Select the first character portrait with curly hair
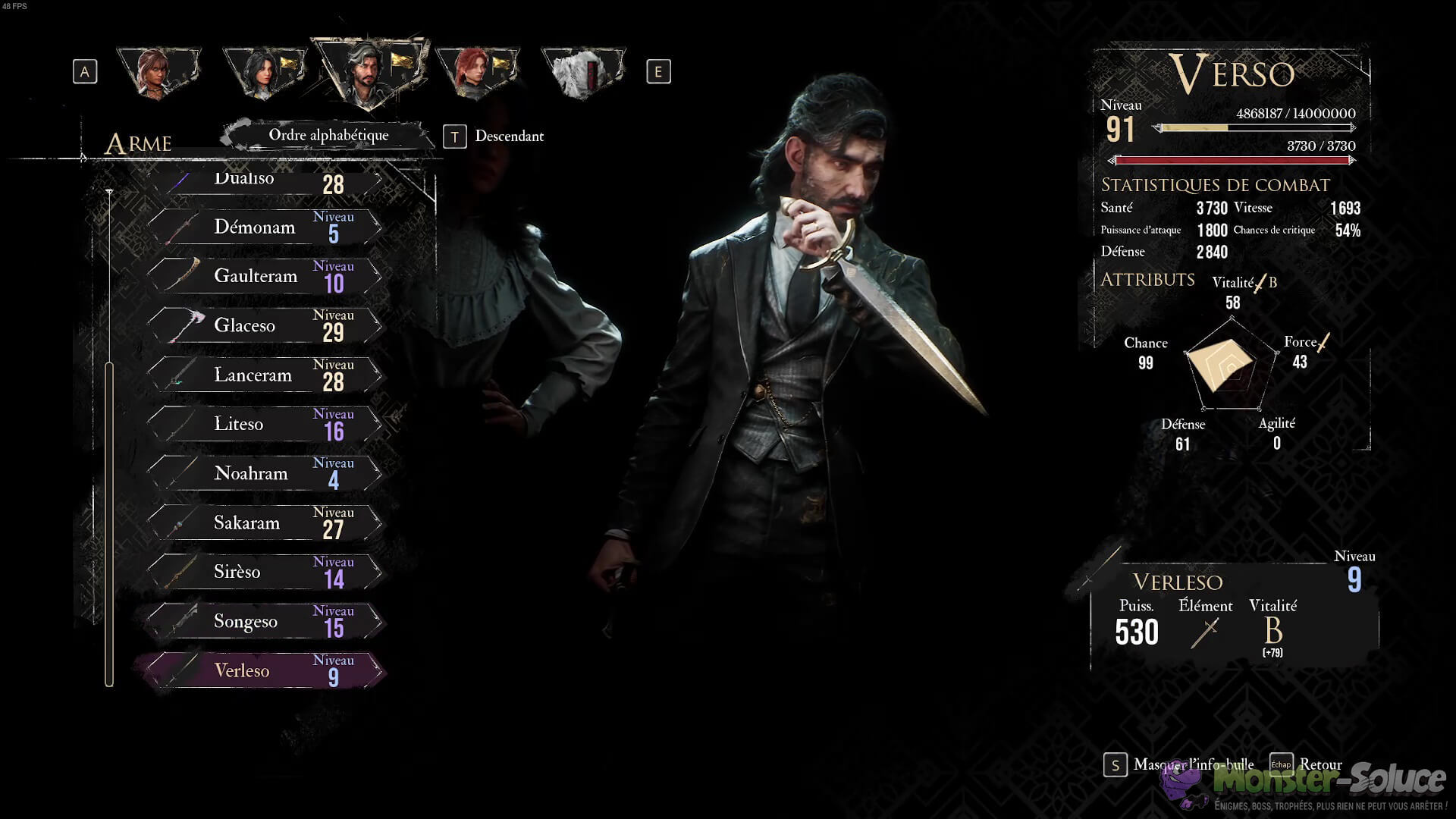 point(159,73)
